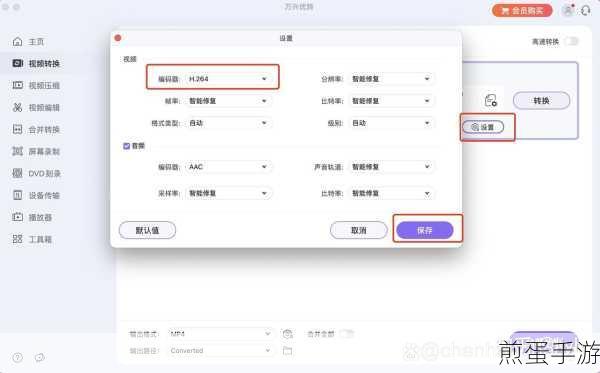This screenshot has height=373, width=600.
Task: Click the user account avatar icon
Action: (568, 10)
